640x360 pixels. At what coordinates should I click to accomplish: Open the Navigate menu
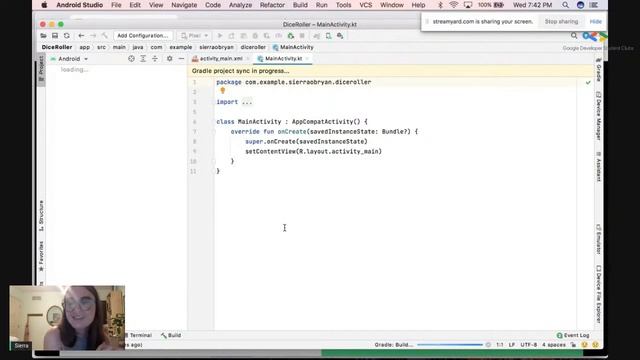pyautogui.click(x=184, y=5)
